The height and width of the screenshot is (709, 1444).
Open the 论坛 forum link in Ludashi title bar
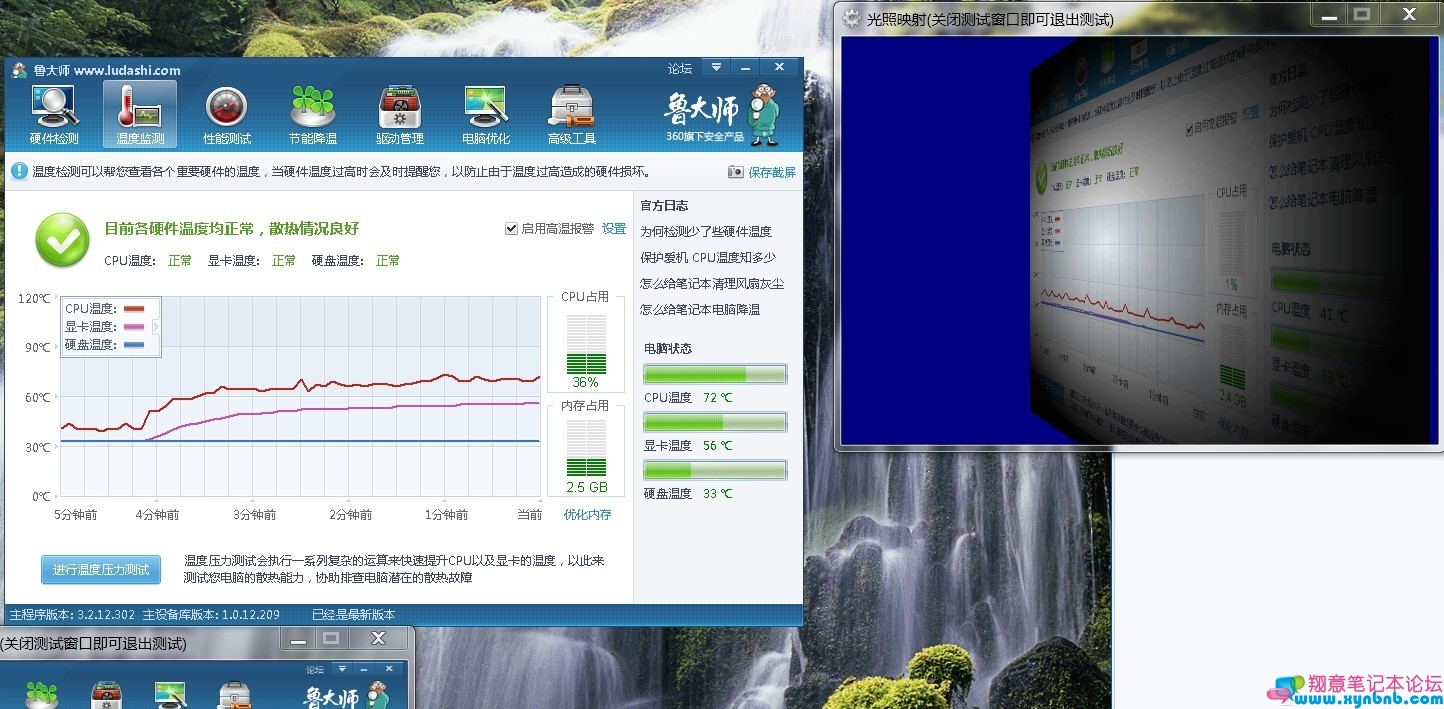point(680,69)
